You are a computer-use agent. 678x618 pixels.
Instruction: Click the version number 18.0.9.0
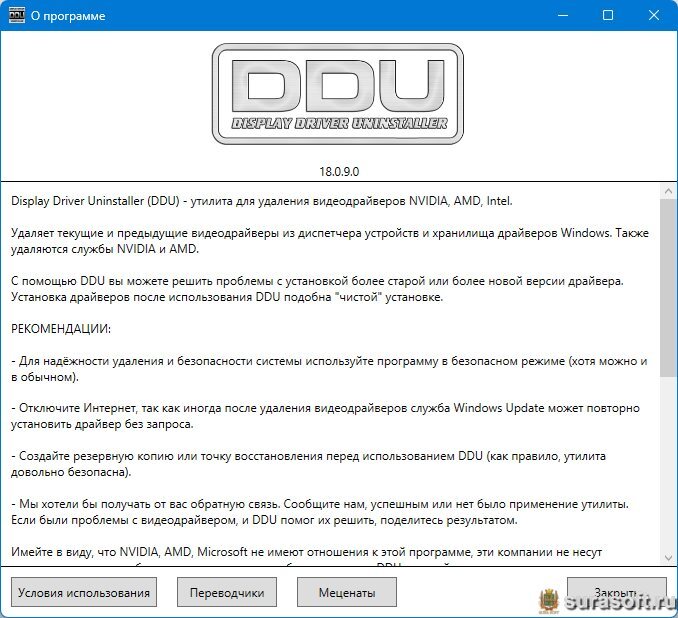(339, 172)
